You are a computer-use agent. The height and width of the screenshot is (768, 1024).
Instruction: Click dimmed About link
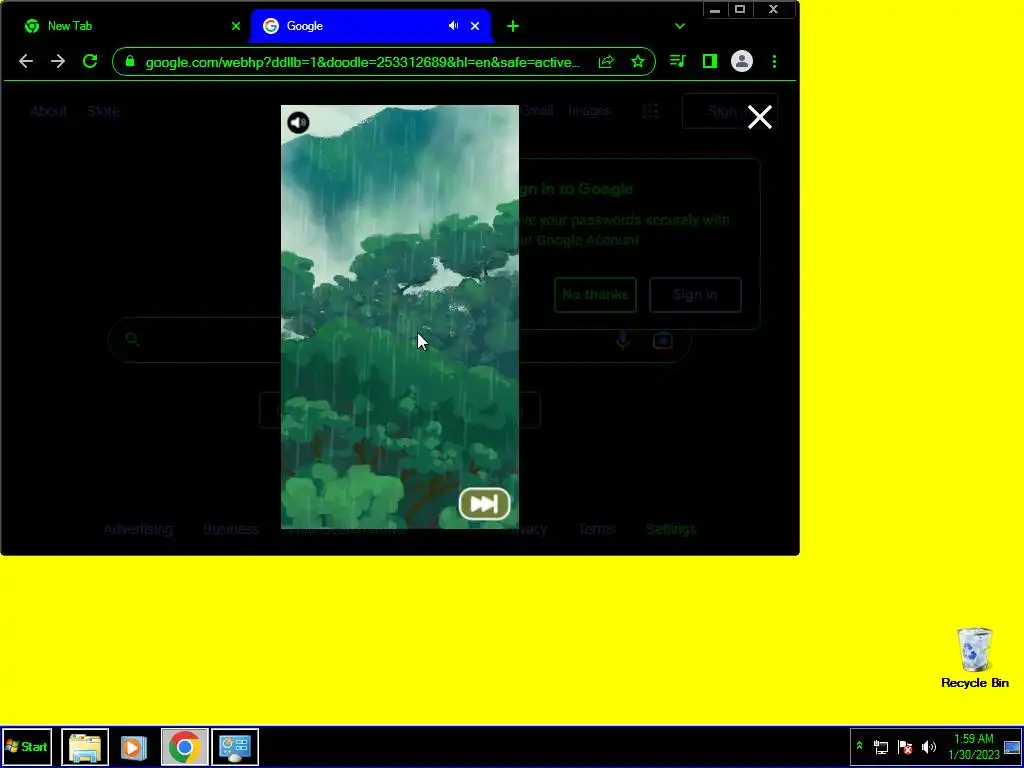(x=48, y=111)
